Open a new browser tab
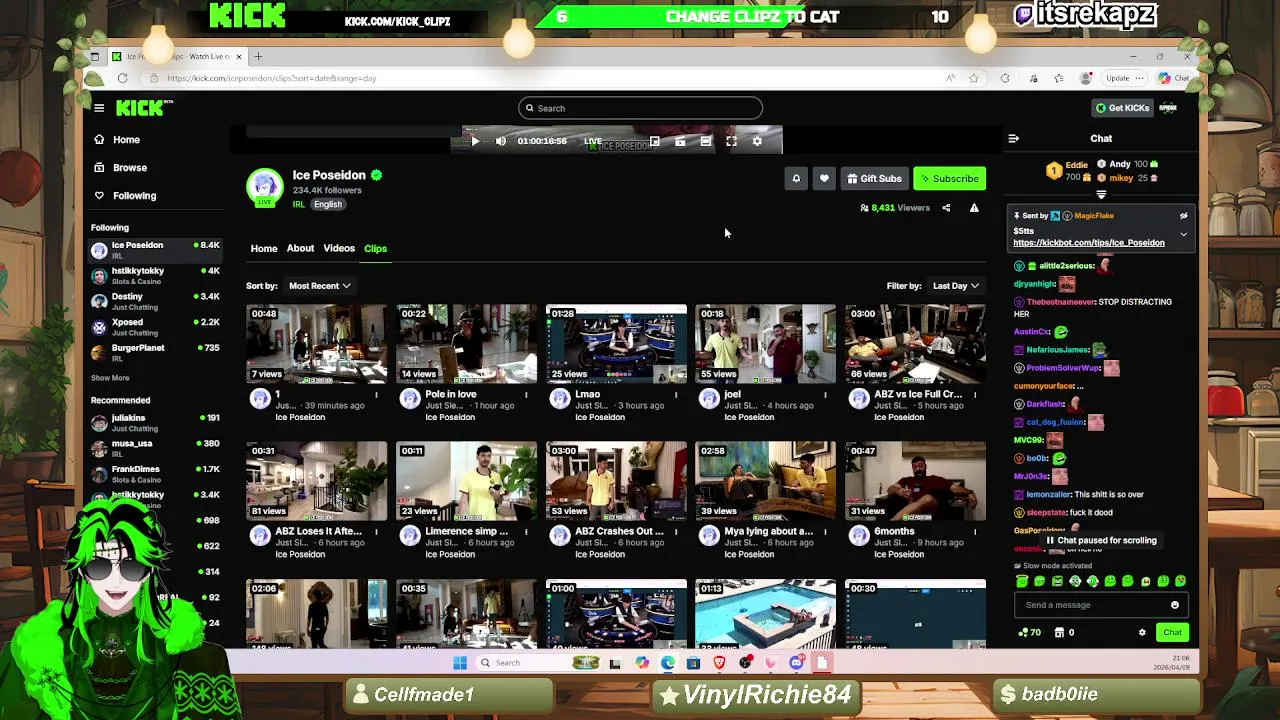 click(258, 56)
